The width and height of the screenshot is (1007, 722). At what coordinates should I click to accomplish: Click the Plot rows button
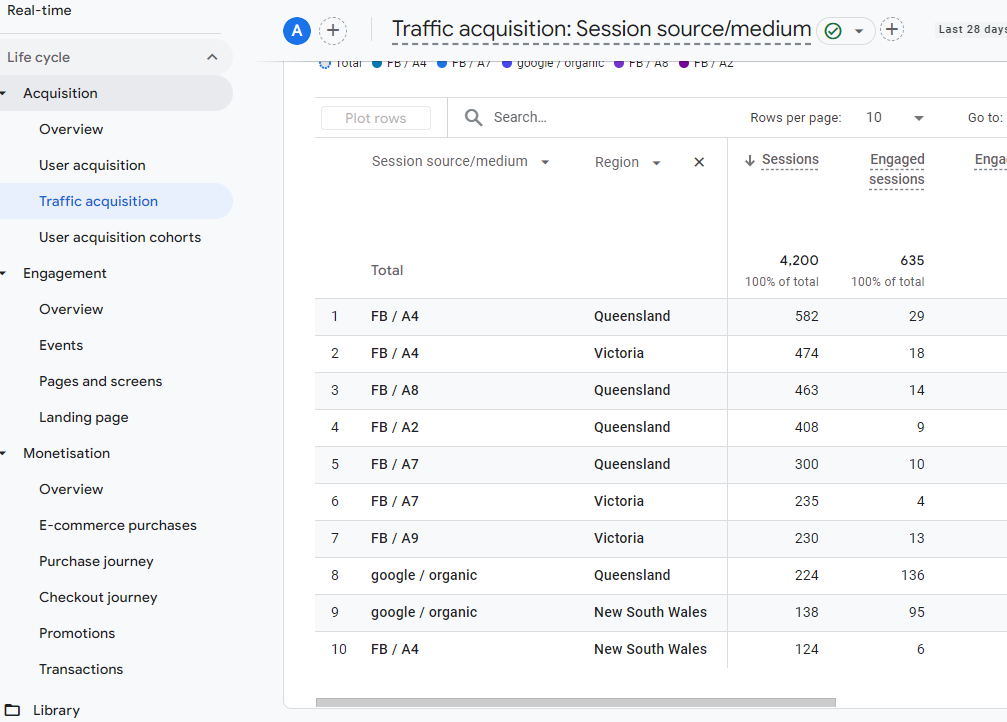point(376,118)
